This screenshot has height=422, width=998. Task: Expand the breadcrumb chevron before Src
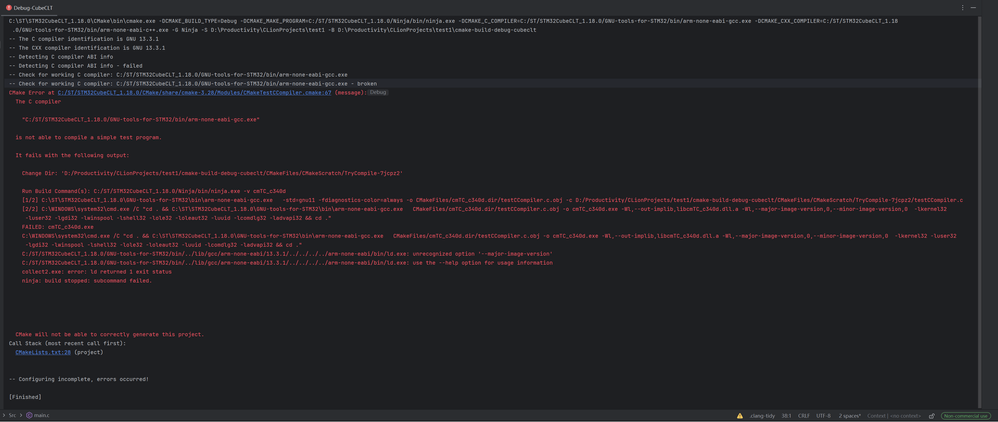point(4,415)
